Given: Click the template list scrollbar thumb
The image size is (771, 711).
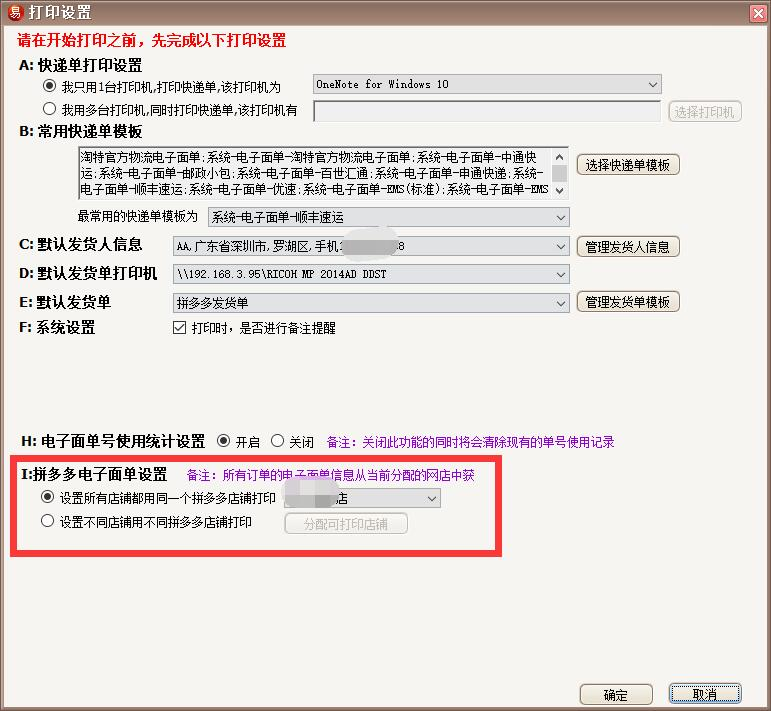Looking at the screenshot, I should [559, 174].
